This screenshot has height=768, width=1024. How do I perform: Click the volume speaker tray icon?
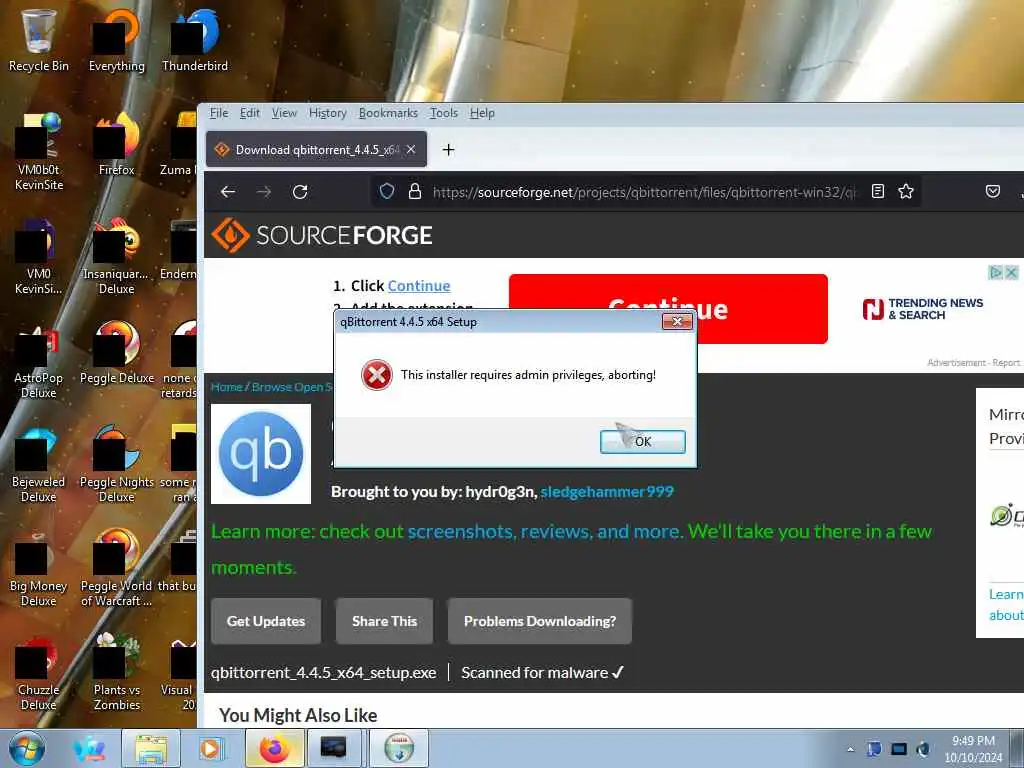coord(923,749)
